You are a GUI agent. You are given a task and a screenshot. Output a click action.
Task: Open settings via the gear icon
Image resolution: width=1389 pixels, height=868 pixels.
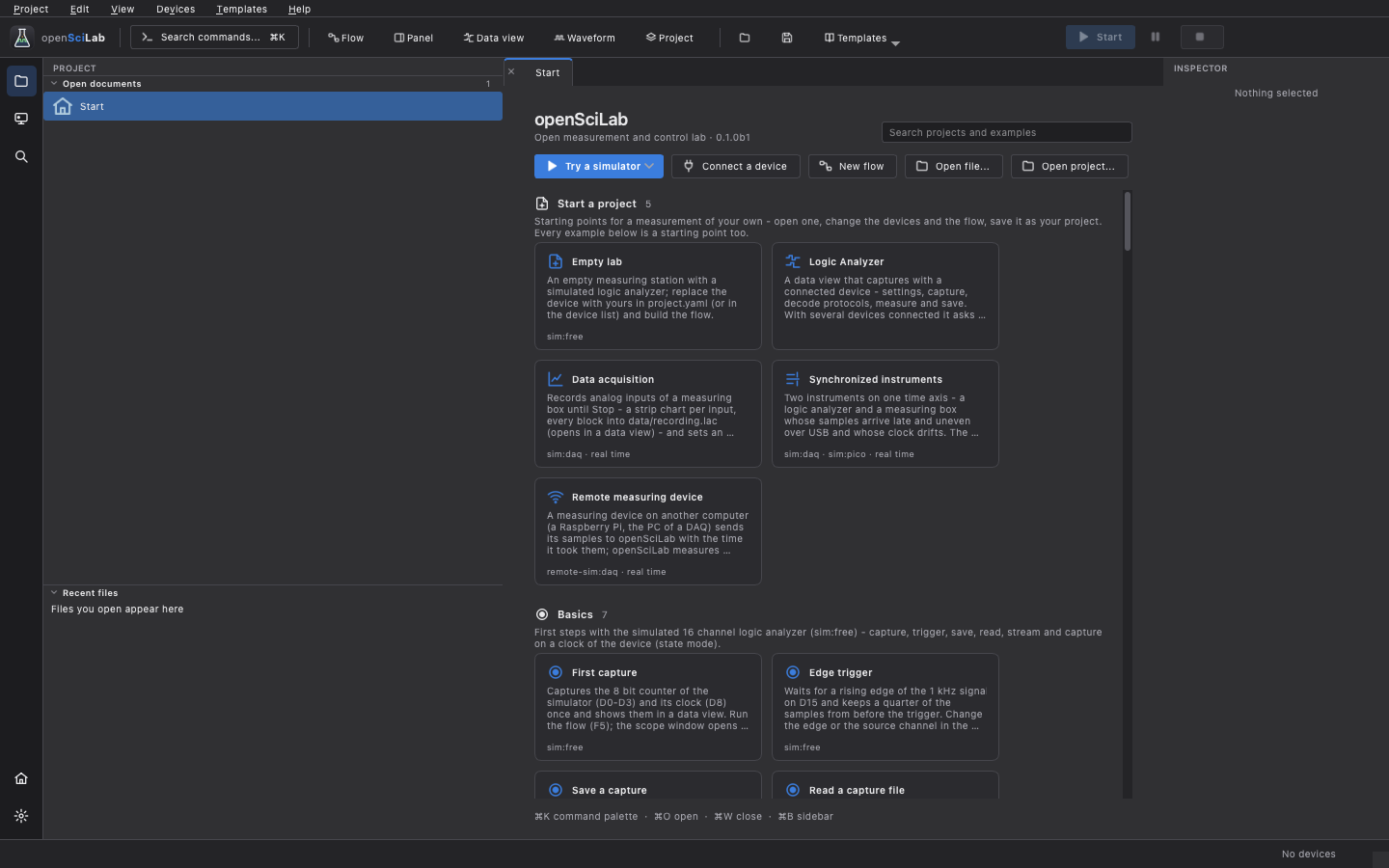pos(21,816)
